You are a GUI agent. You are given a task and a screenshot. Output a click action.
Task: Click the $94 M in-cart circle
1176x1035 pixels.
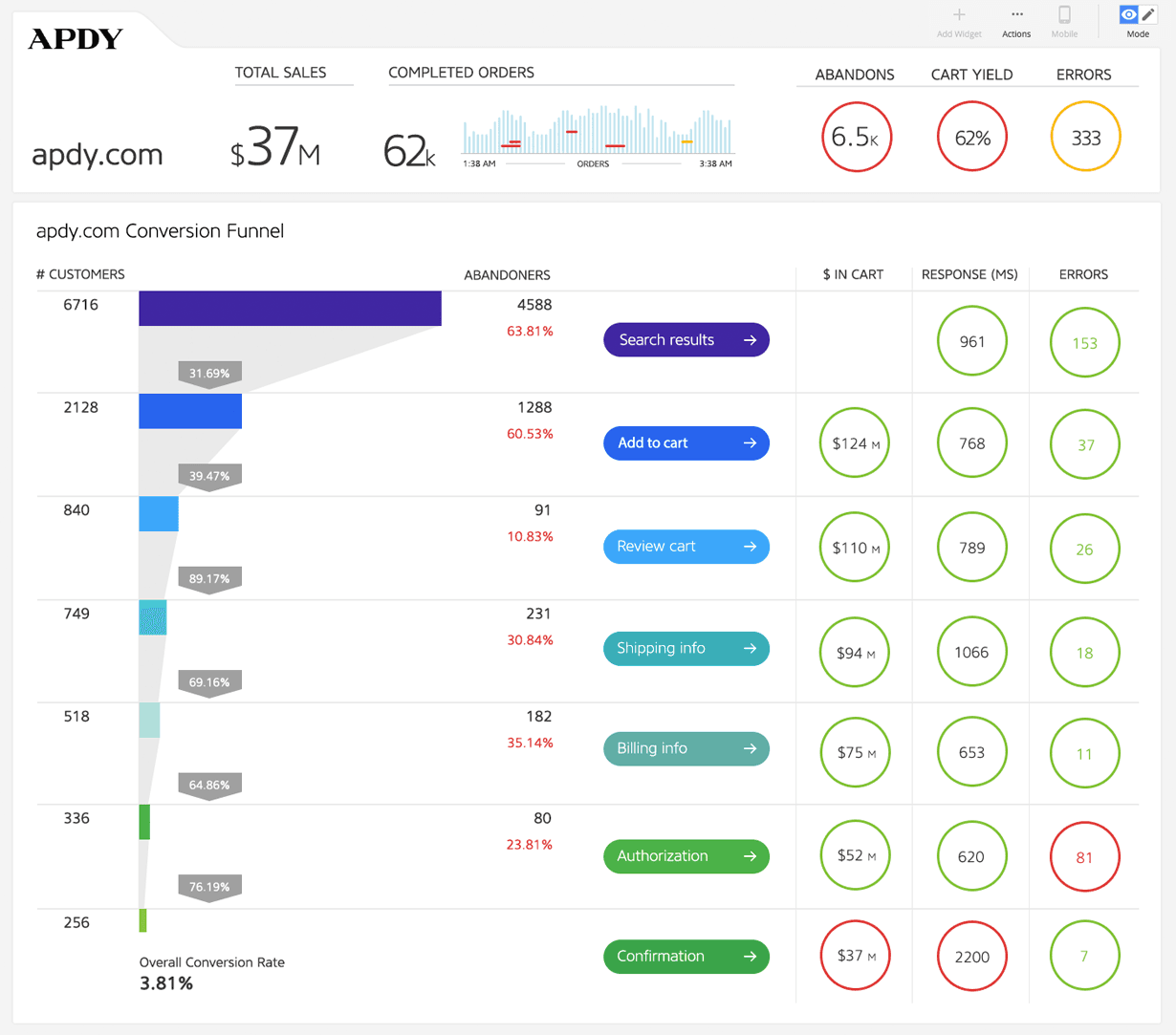(855, 653)
